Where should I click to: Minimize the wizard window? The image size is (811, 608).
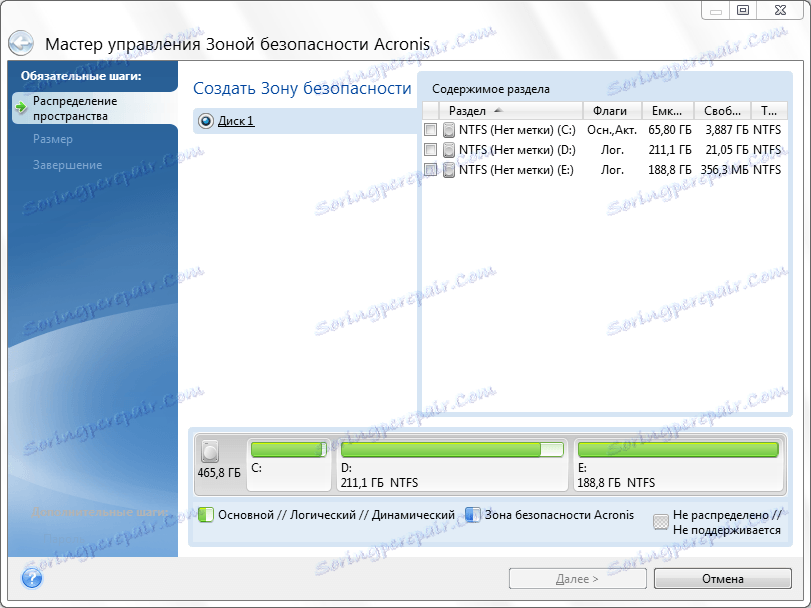[716, 10]
